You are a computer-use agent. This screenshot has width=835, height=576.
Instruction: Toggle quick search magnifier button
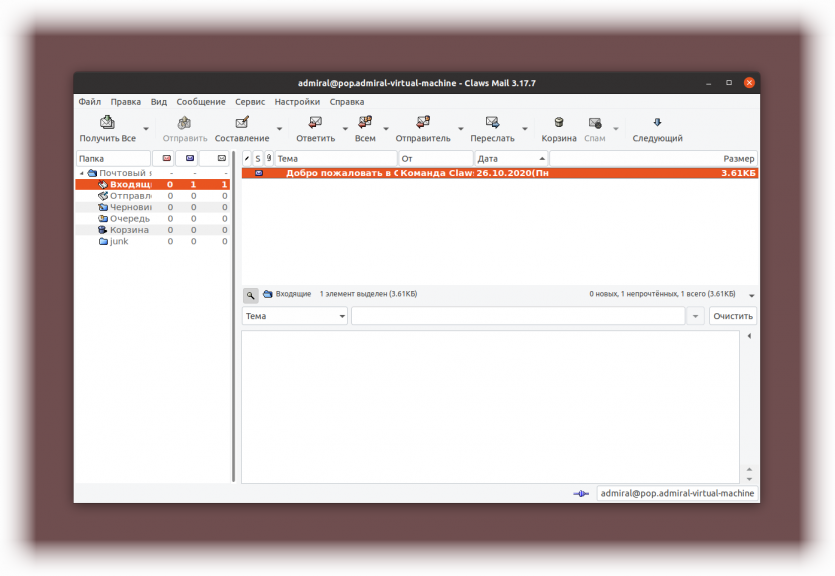[250, 295]
